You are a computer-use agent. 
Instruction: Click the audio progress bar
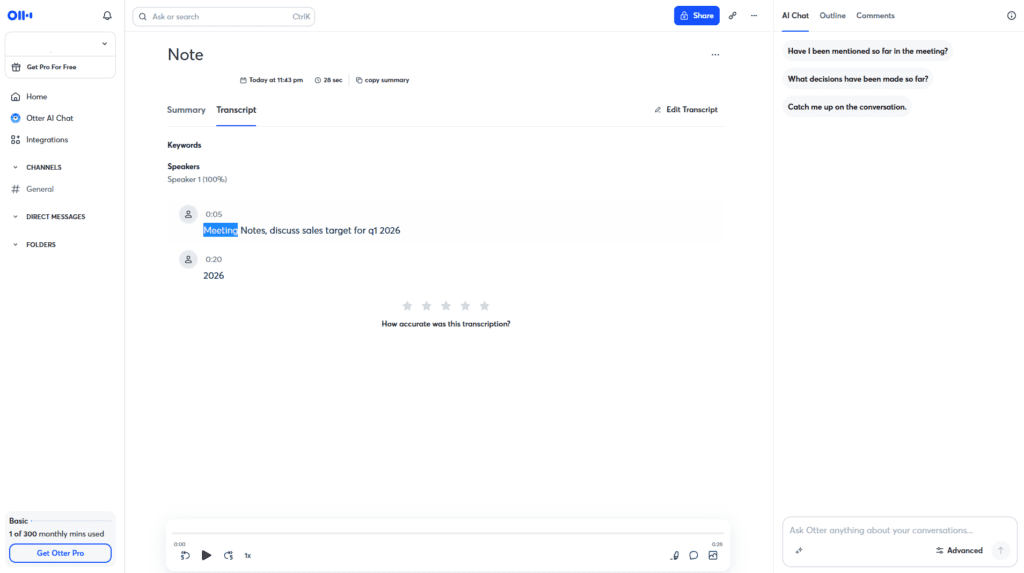(x=448, y=534)
